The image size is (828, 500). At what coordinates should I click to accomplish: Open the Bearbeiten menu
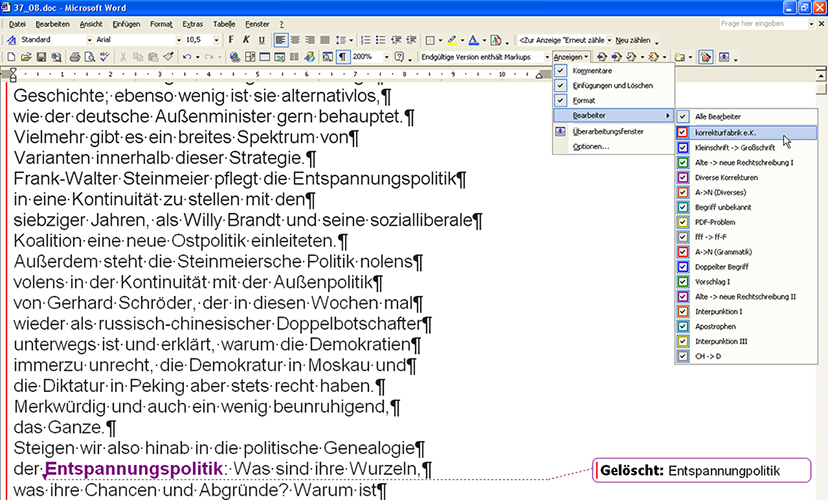52,24
